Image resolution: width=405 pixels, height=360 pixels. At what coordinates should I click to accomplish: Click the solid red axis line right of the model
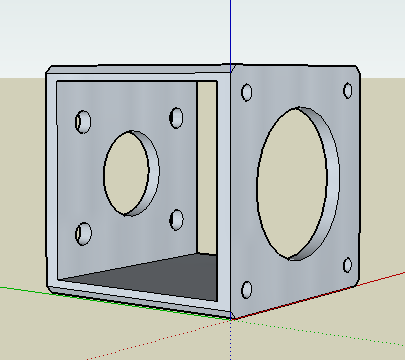click(382, 278)
